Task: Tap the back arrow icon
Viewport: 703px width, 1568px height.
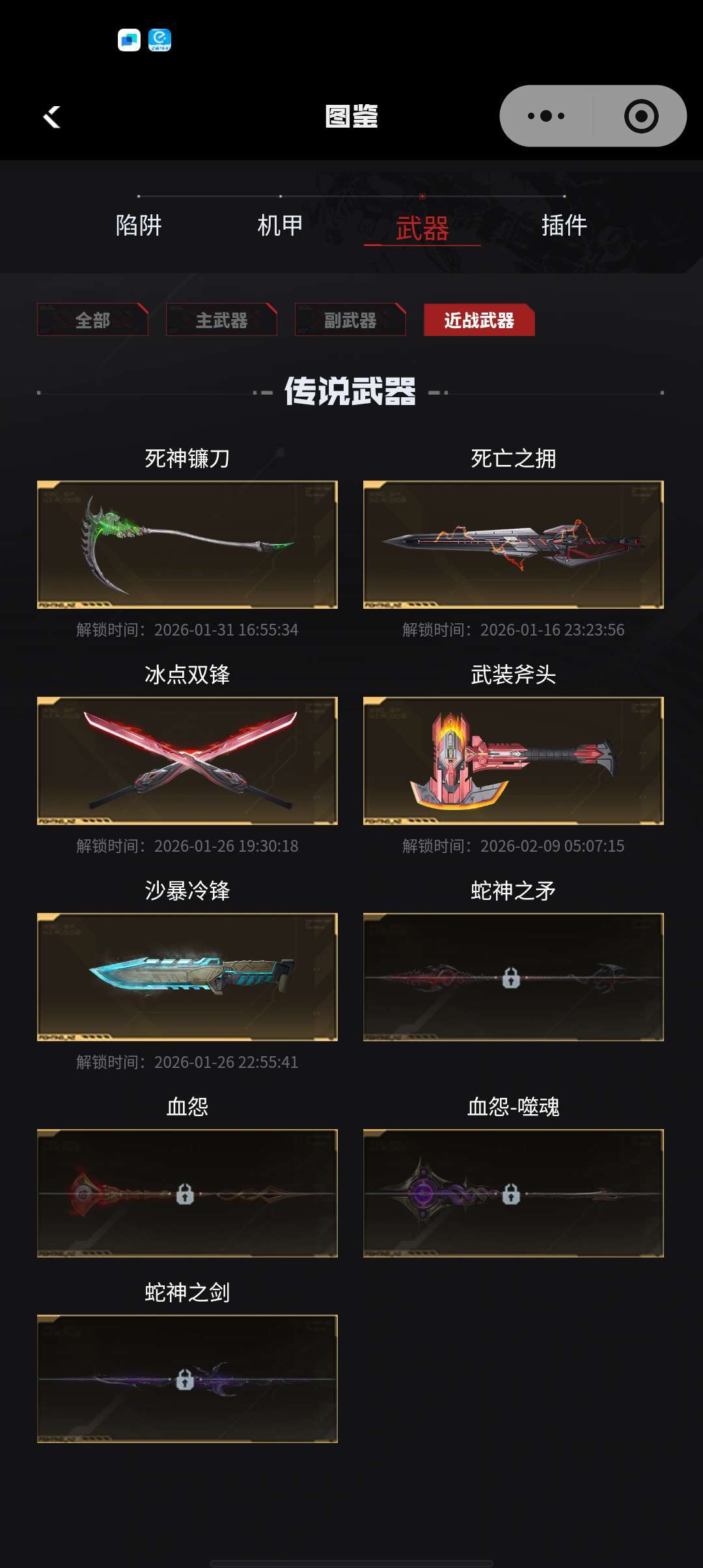Action: coord(51,117)
